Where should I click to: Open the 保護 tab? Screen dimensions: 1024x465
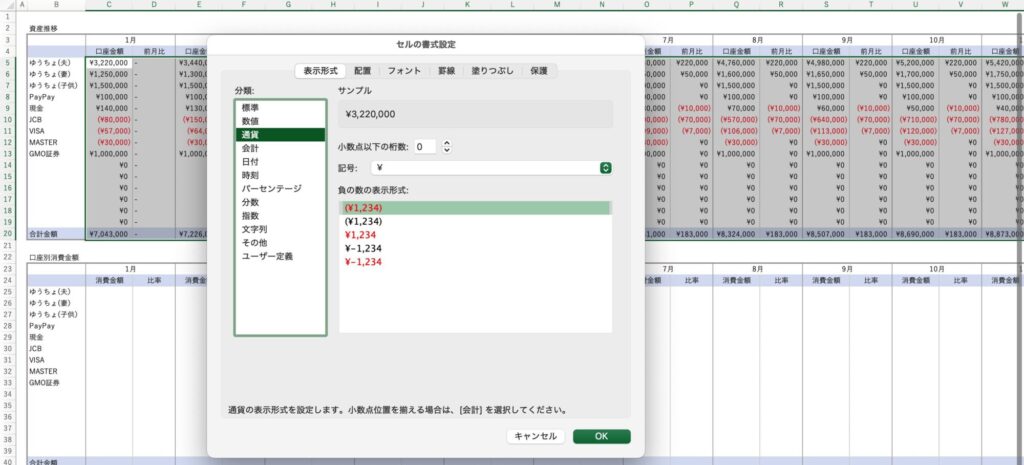[538, 71]
